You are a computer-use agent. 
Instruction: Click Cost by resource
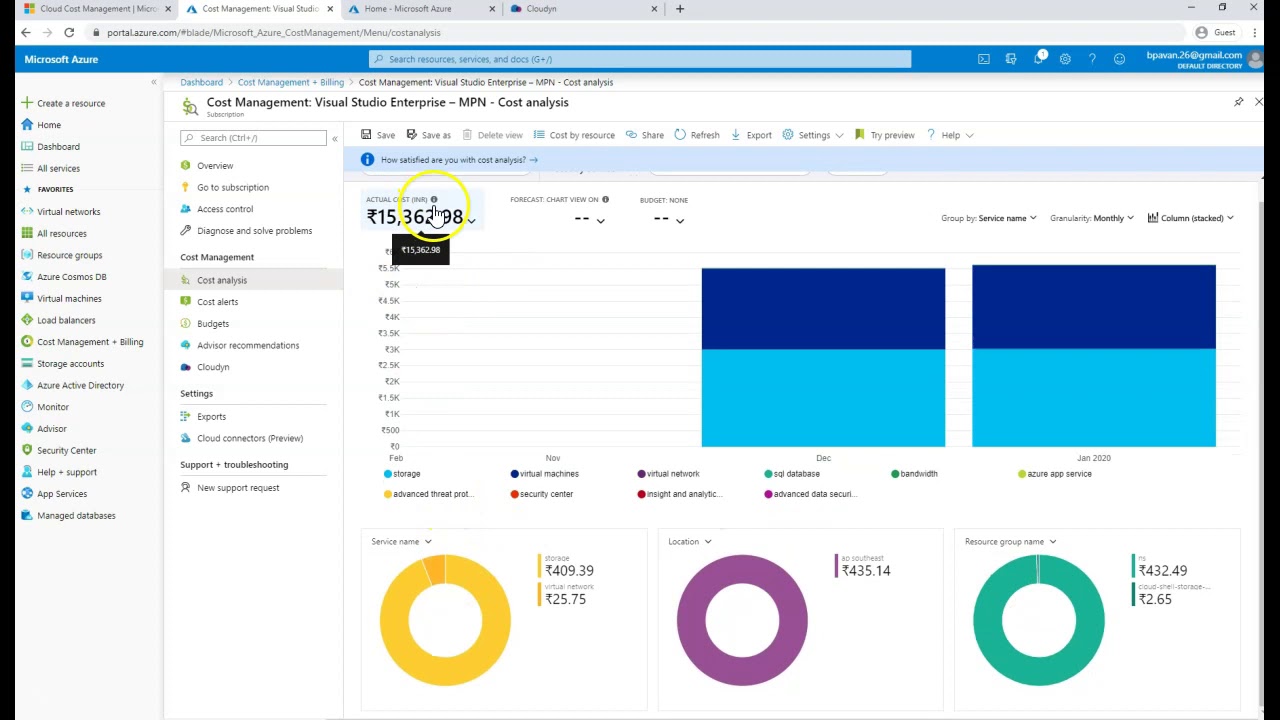574,135
